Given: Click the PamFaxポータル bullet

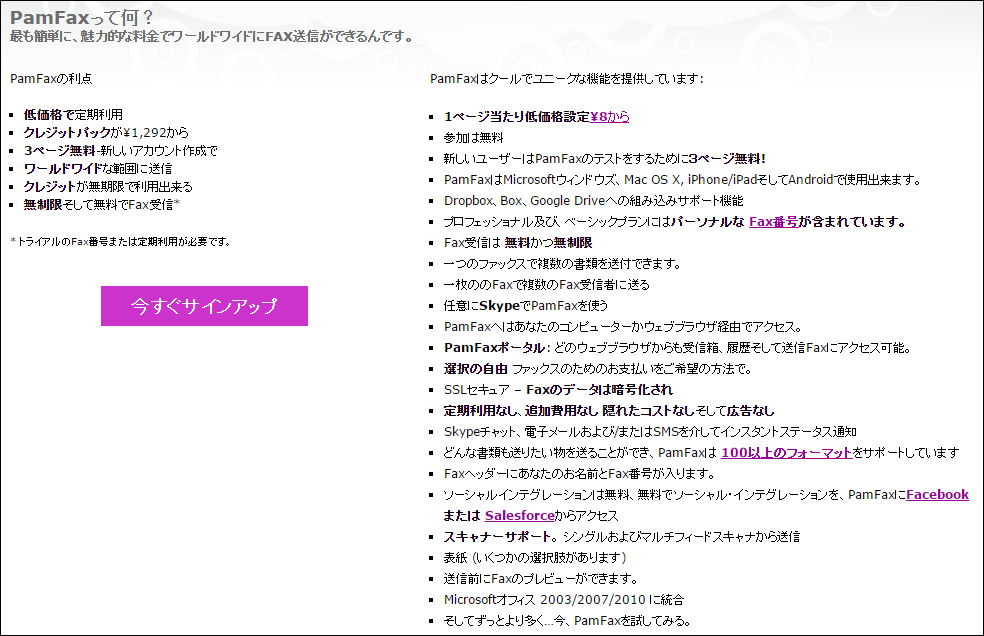Looking at the screenshot, I should pos(678,348).
